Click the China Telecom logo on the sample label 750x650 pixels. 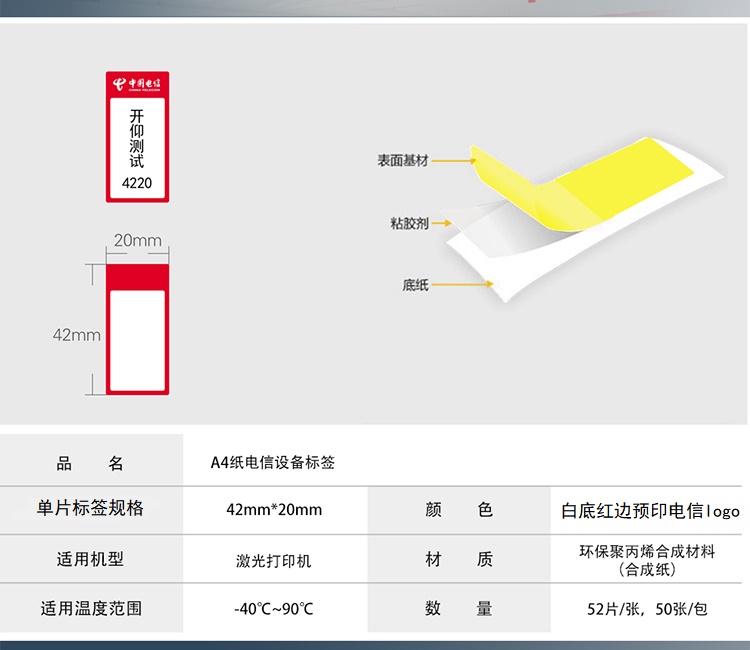coord(137,84)
